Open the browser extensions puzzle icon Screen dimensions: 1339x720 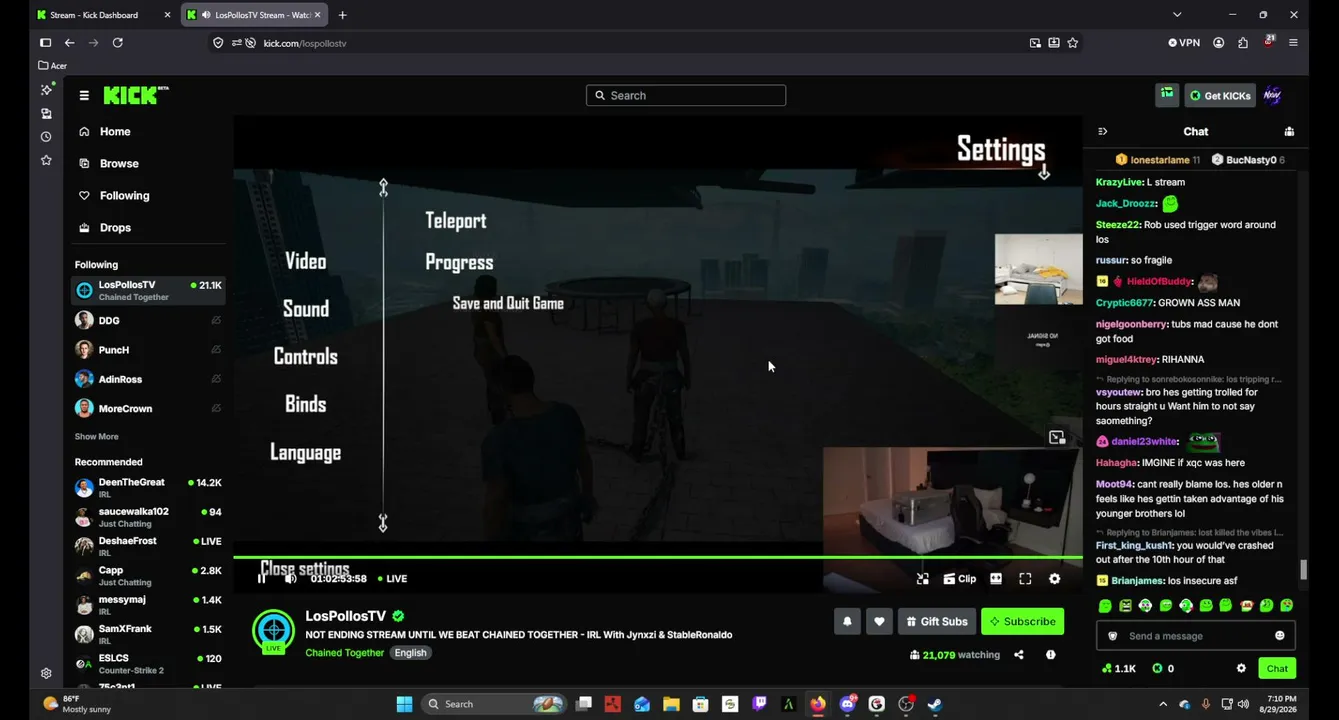1243,43
